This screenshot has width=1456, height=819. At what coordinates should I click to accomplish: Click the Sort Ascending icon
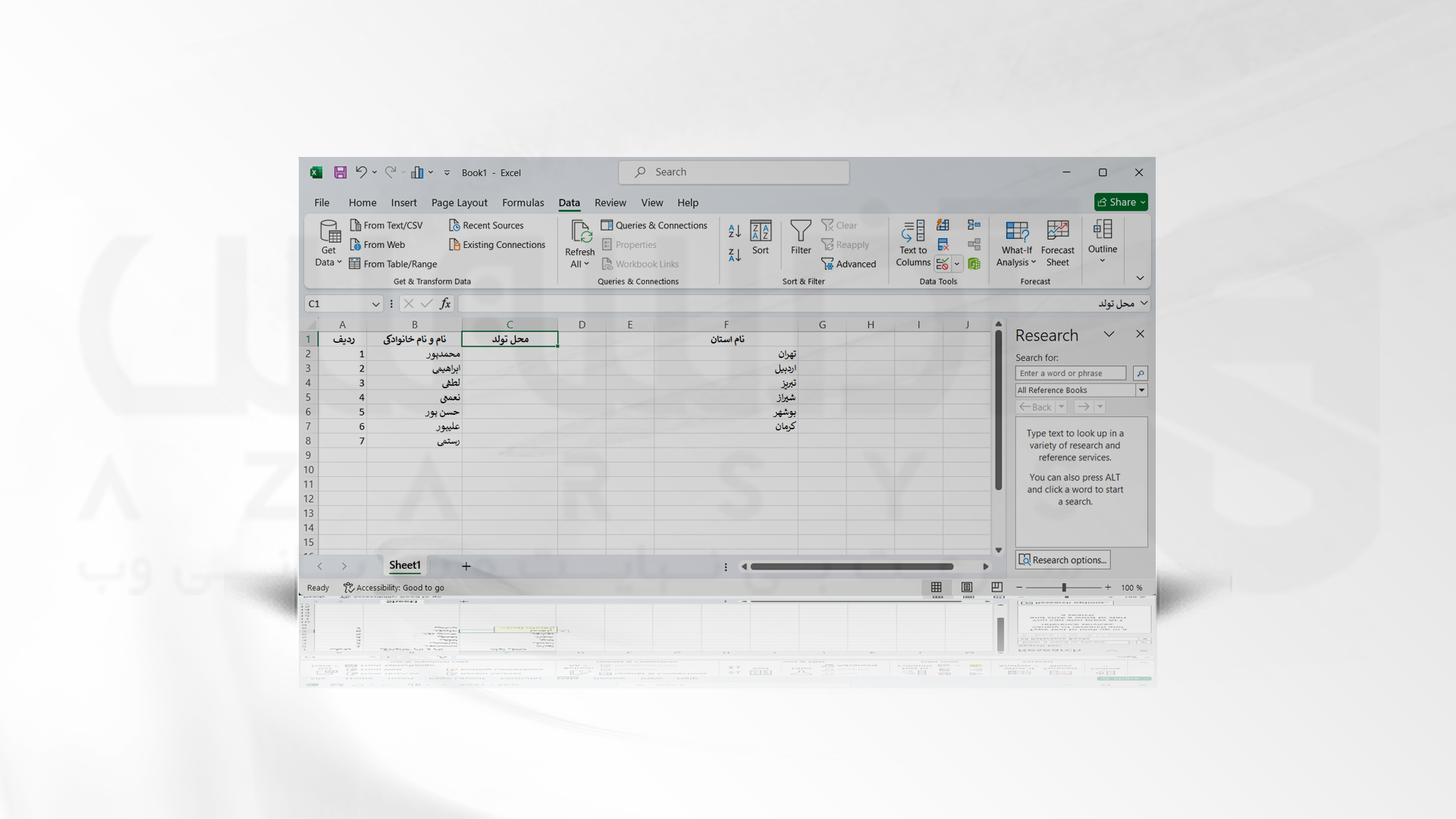tap(732, 230)
